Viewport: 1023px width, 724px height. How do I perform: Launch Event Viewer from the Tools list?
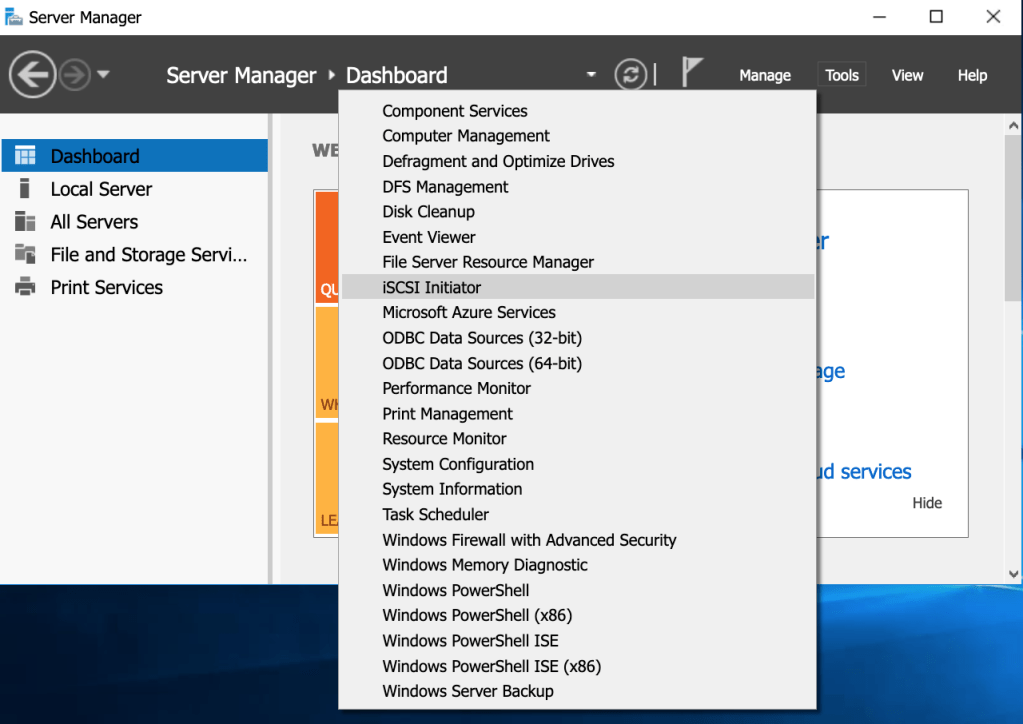(x=428, y=237)
